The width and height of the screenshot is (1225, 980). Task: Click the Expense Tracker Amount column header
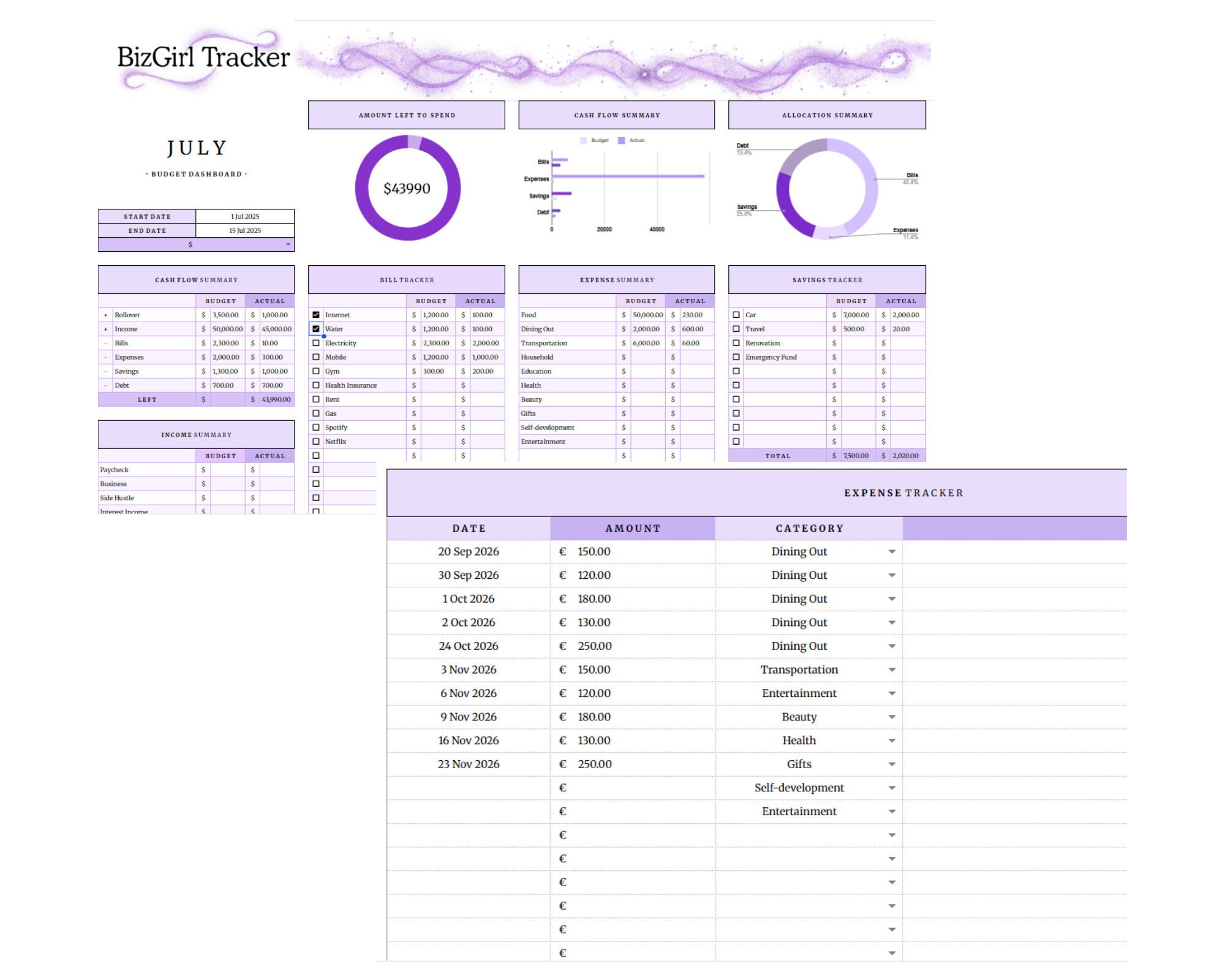point(633,529)
